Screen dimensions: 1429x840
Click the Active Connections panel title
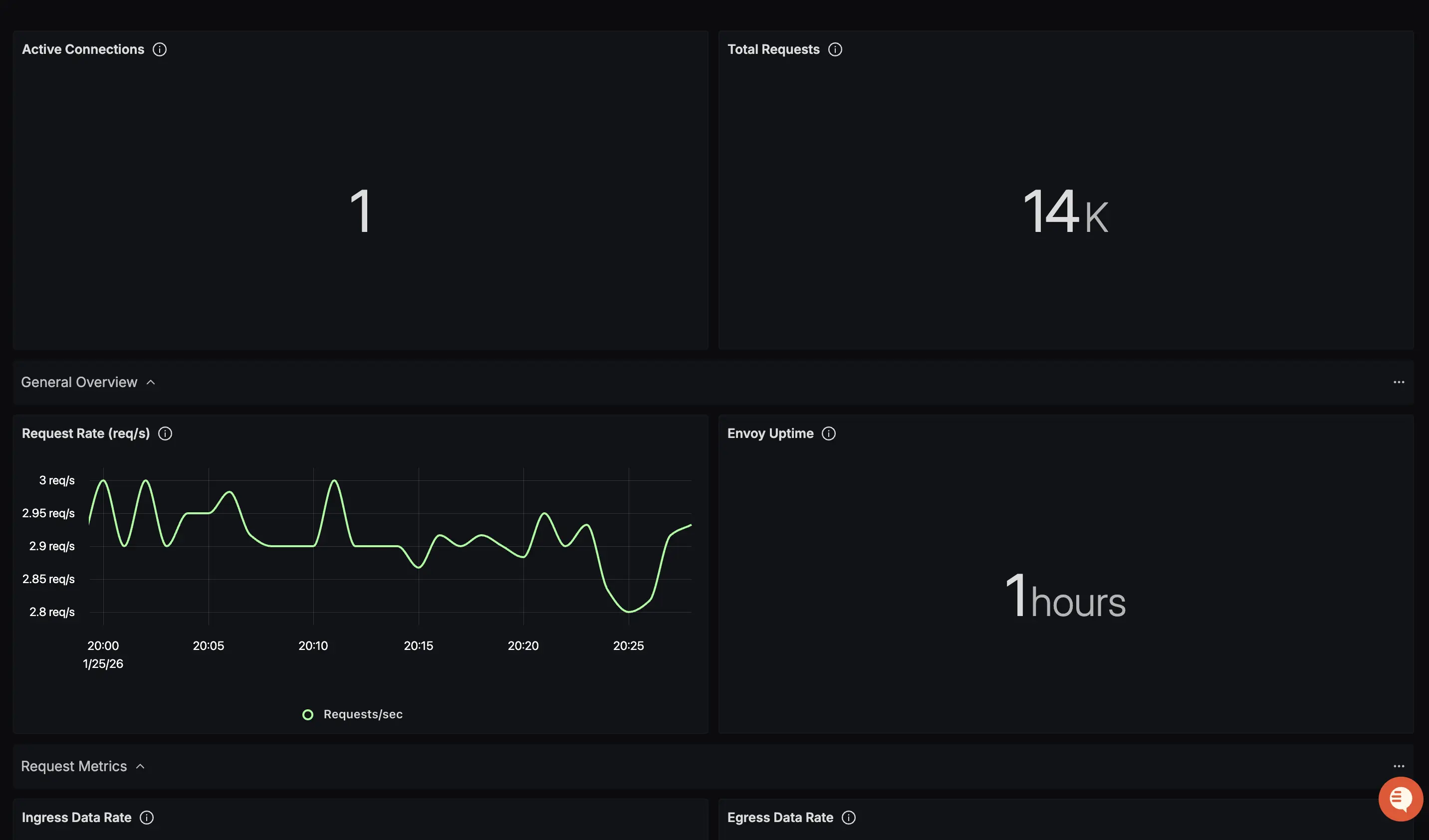(83, 49)
